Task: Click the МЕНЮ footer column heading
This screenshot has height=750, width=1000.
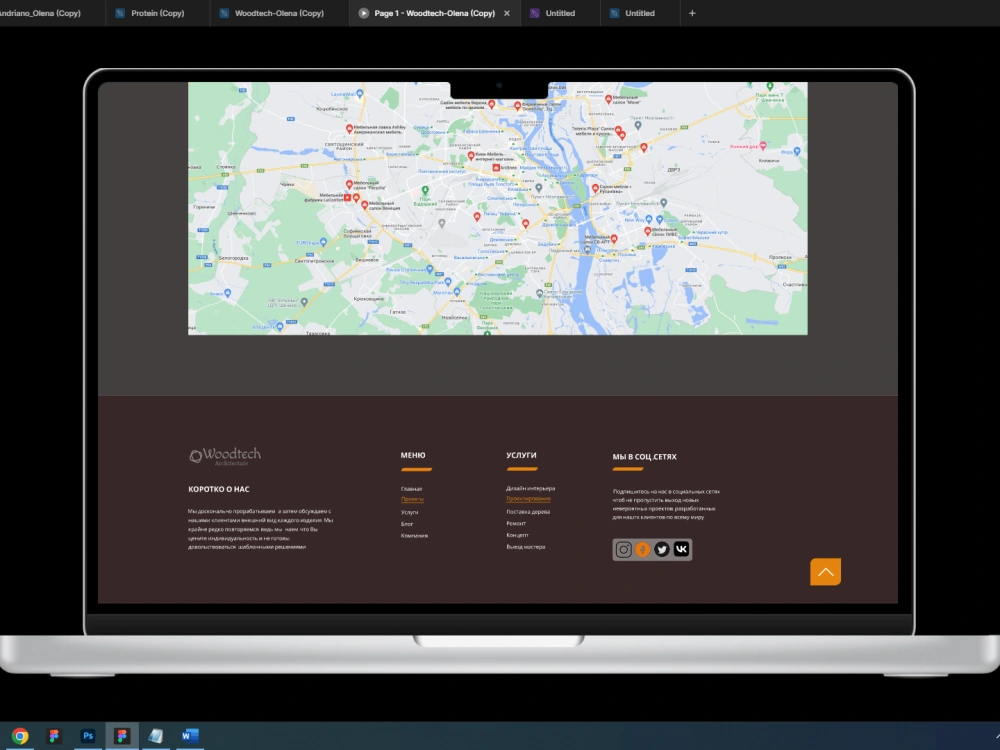Action: (x=413, y=455)
